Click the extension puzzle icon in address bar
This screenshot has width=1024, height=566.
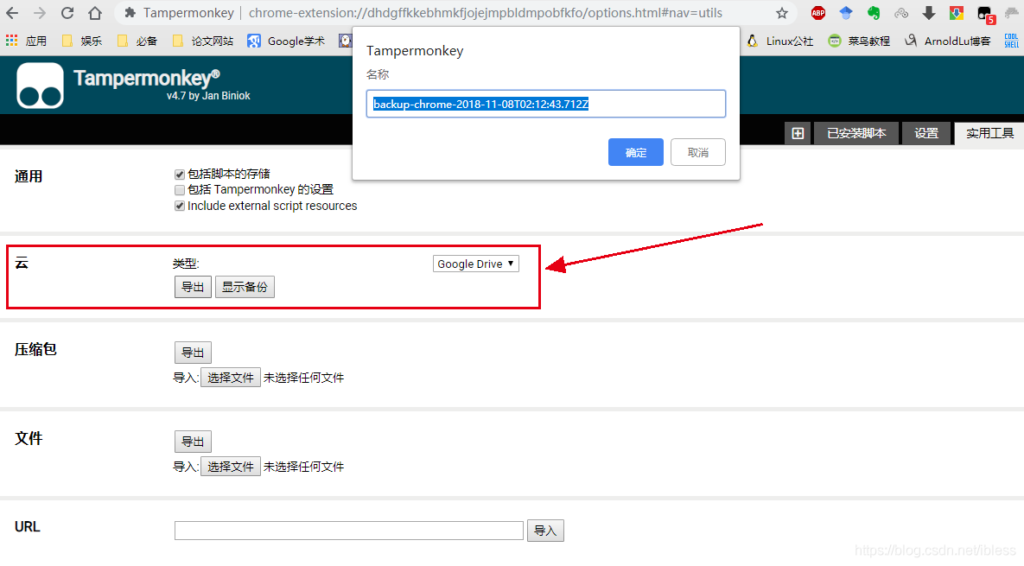tap(130, 13)
